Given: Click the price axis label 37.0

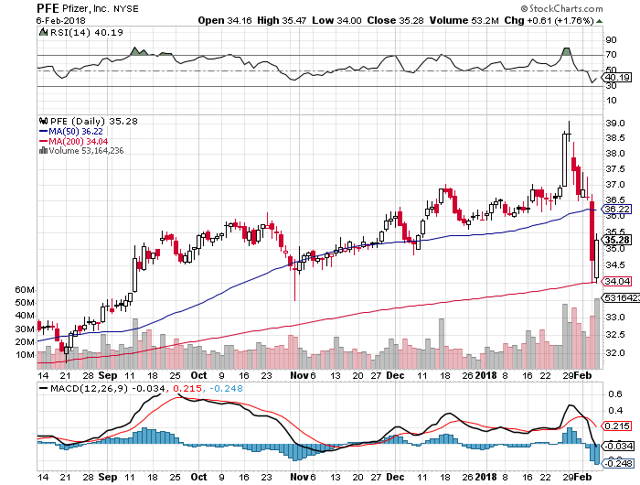Looking at the screenshot, I should click(x=615, y=185).
